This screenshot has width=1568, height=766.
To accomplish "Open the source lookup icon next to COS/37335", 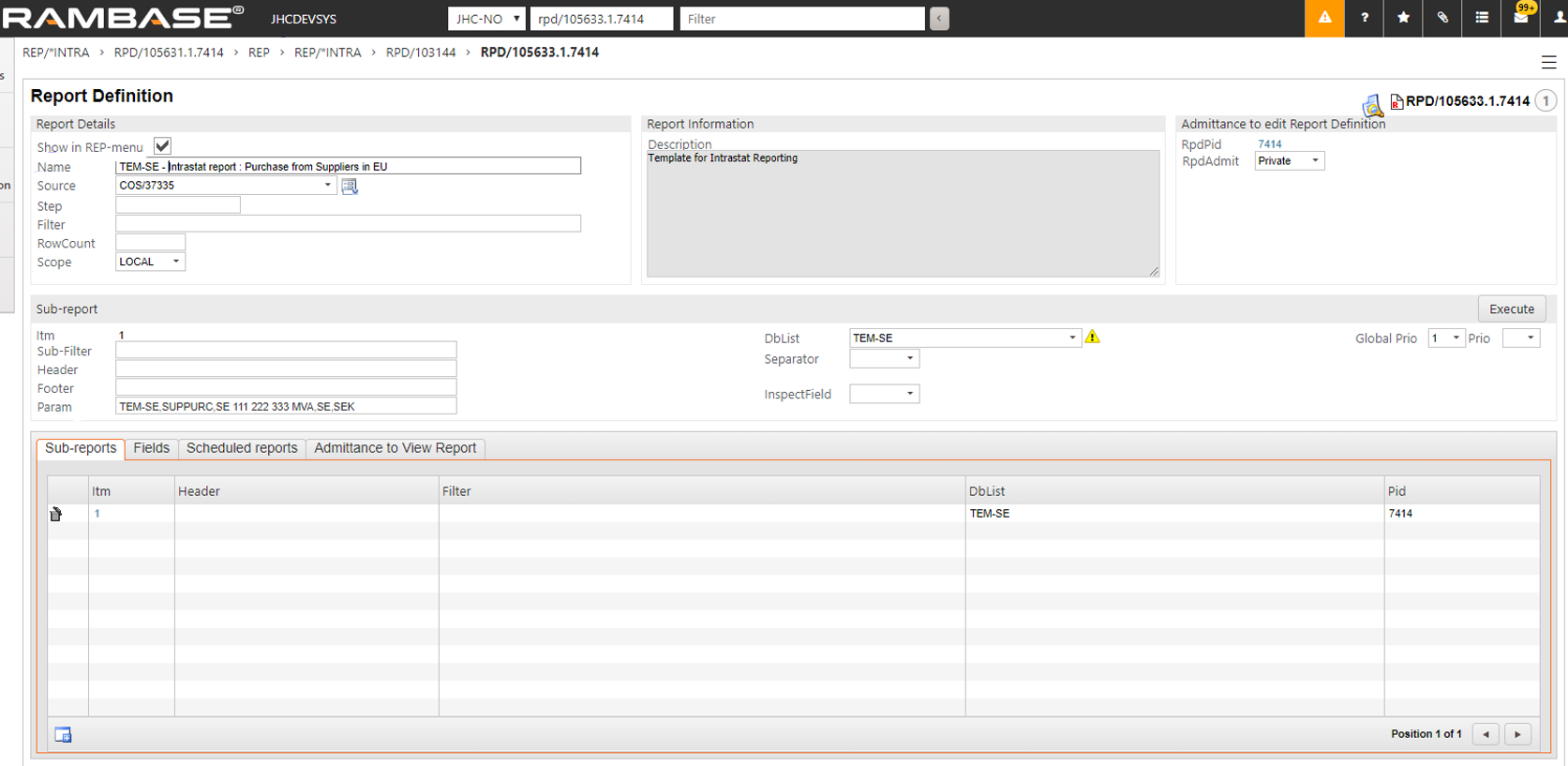I will (350, 187).
